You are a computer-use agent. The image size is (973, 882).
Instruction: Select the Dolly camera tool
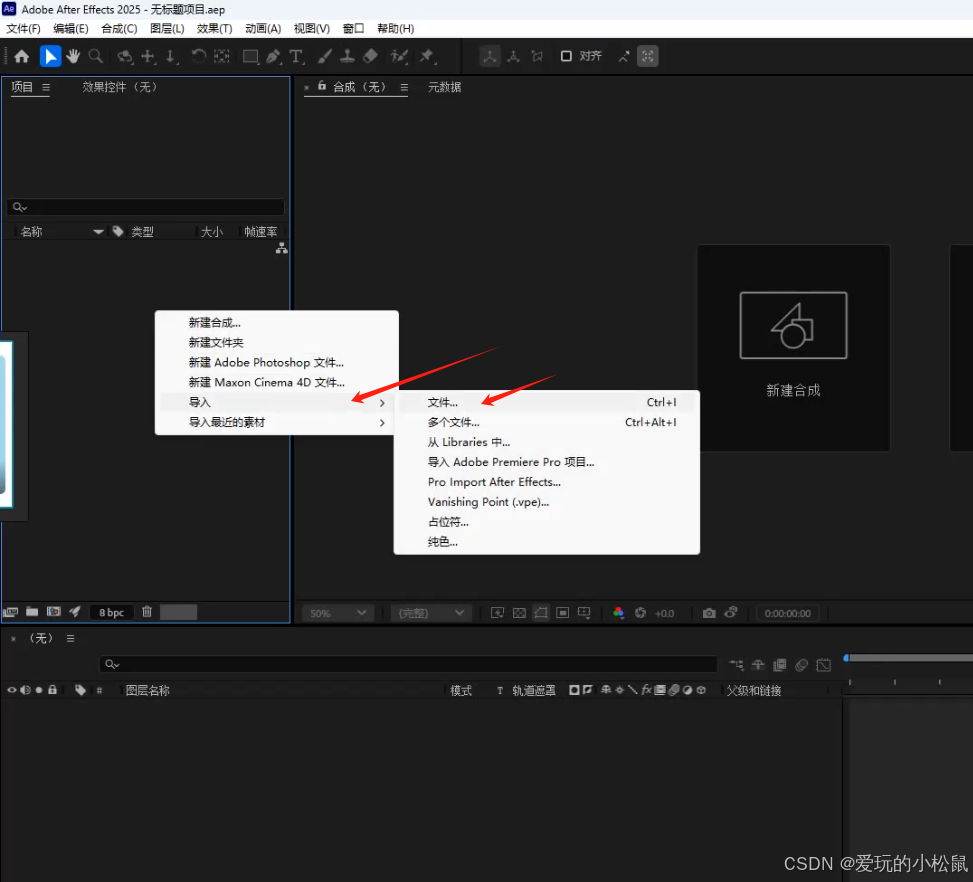tap(171, 56)
